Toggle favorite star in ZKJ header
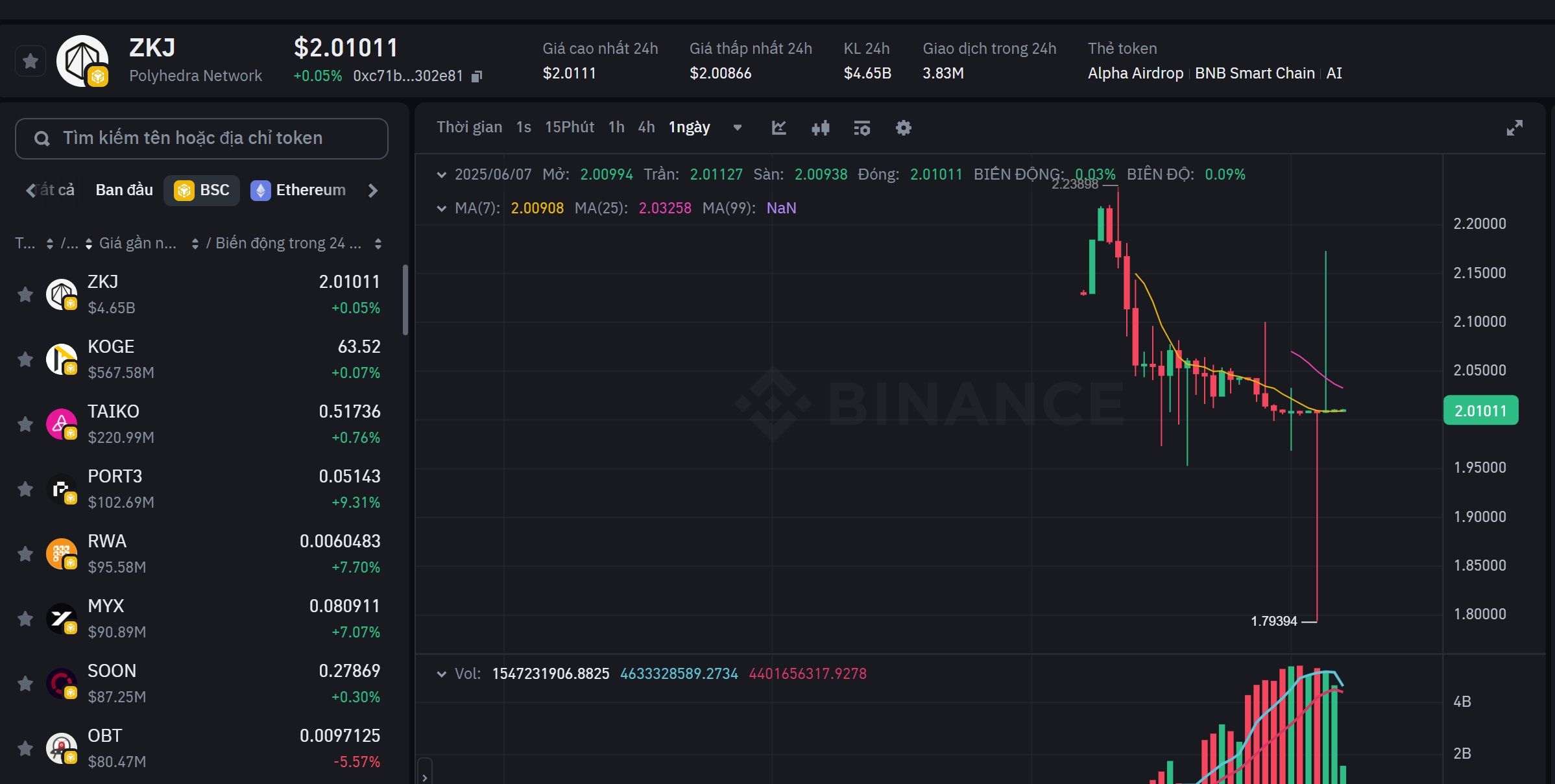The image size is (1555, 784). coord(30,61)
